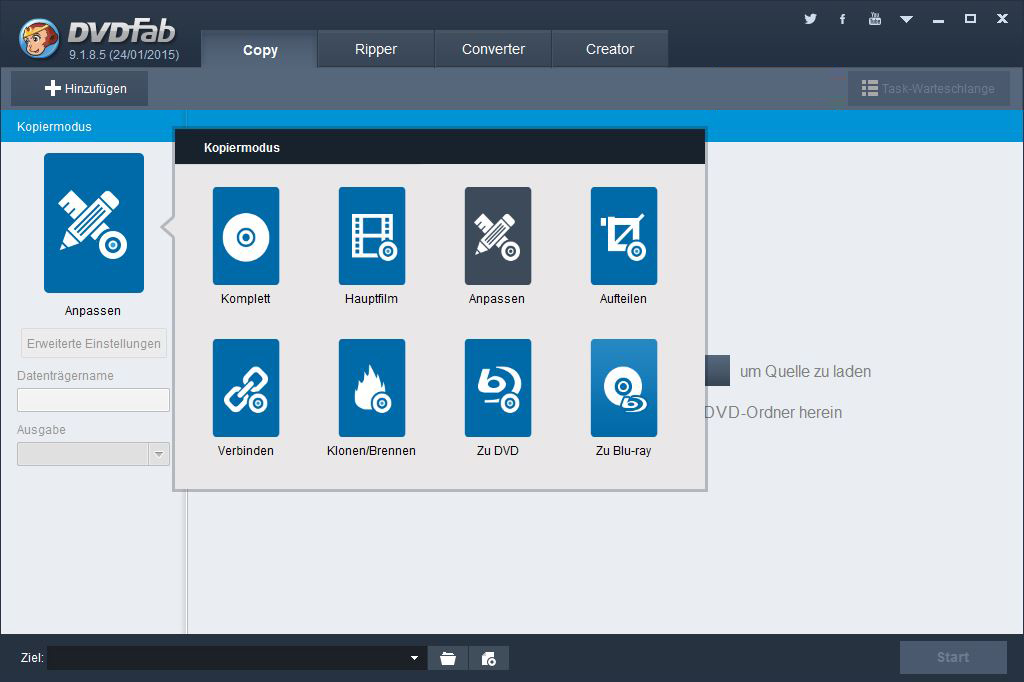
Task: Open the Converter tab
Action: [x=493, y=49]
